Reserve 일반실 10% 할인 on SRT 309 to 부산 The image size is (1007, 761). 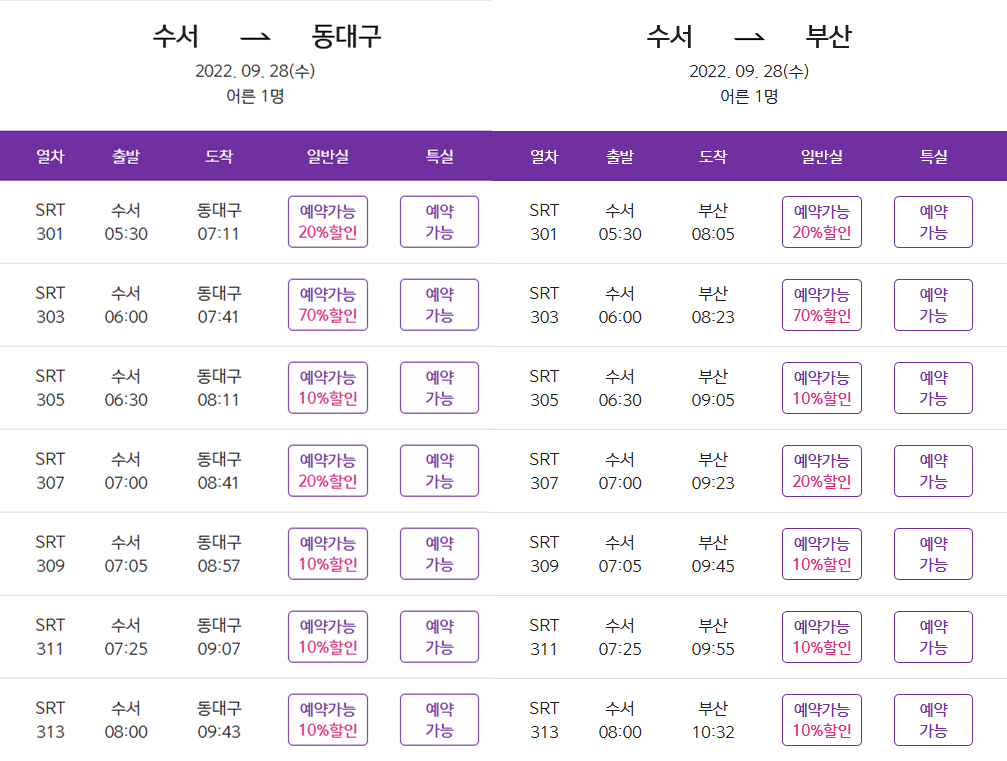pos(821,553)
